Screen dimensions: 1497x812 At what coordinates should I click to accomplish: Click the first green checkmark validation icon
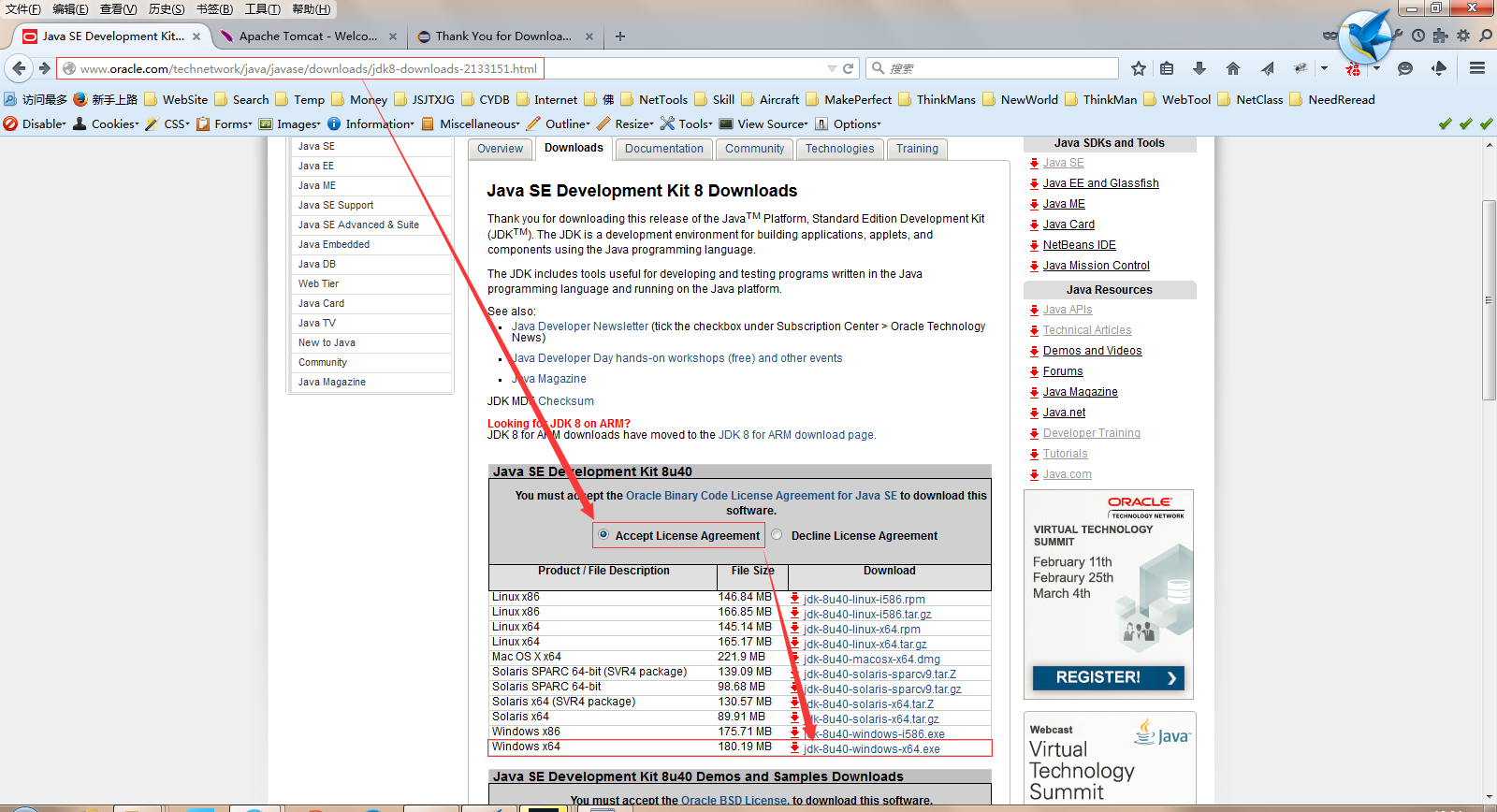point(1446,123)
